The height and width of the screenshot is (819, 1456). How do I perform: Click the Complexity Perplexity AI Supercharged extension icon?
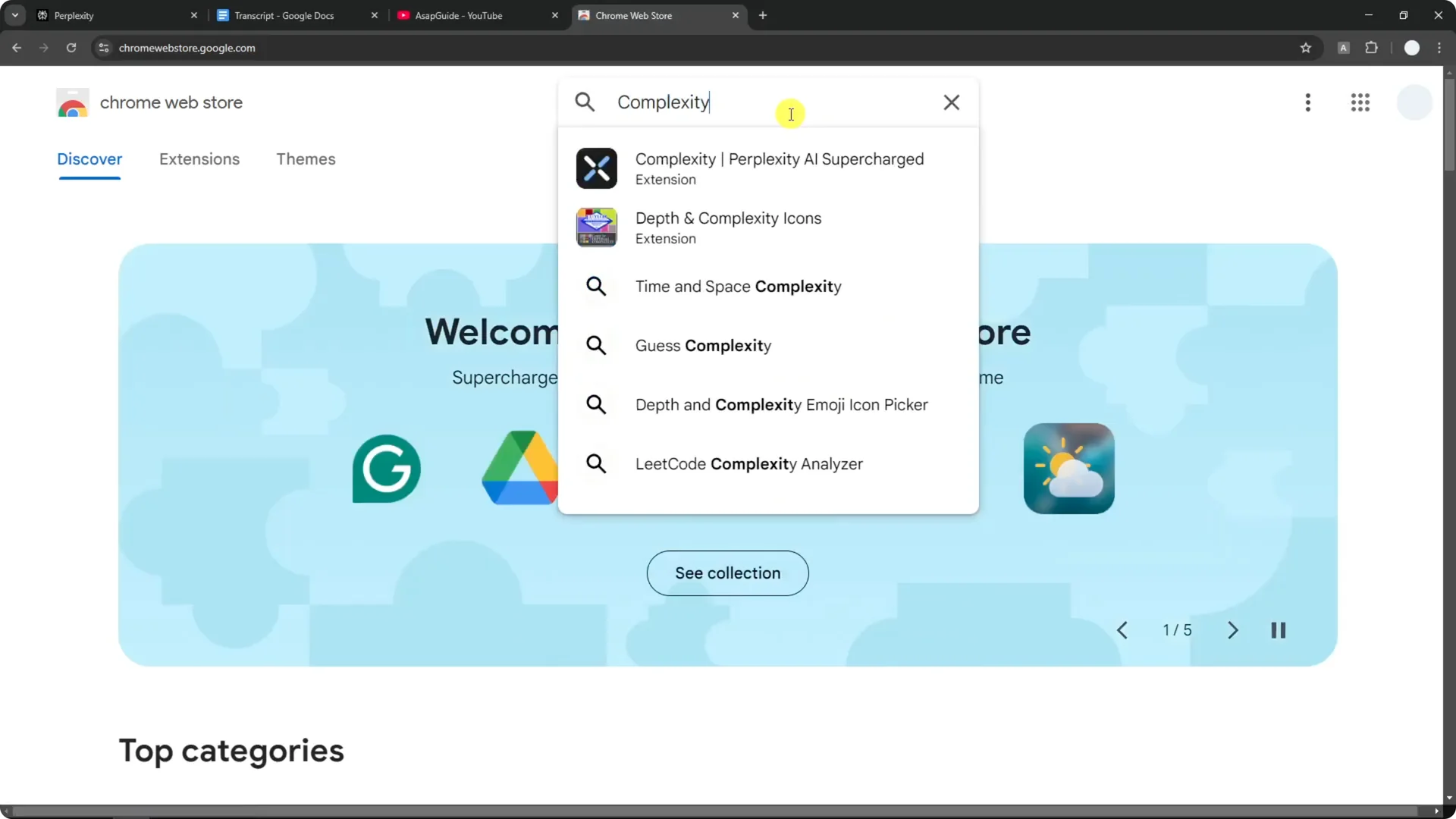tap(596, 168)
